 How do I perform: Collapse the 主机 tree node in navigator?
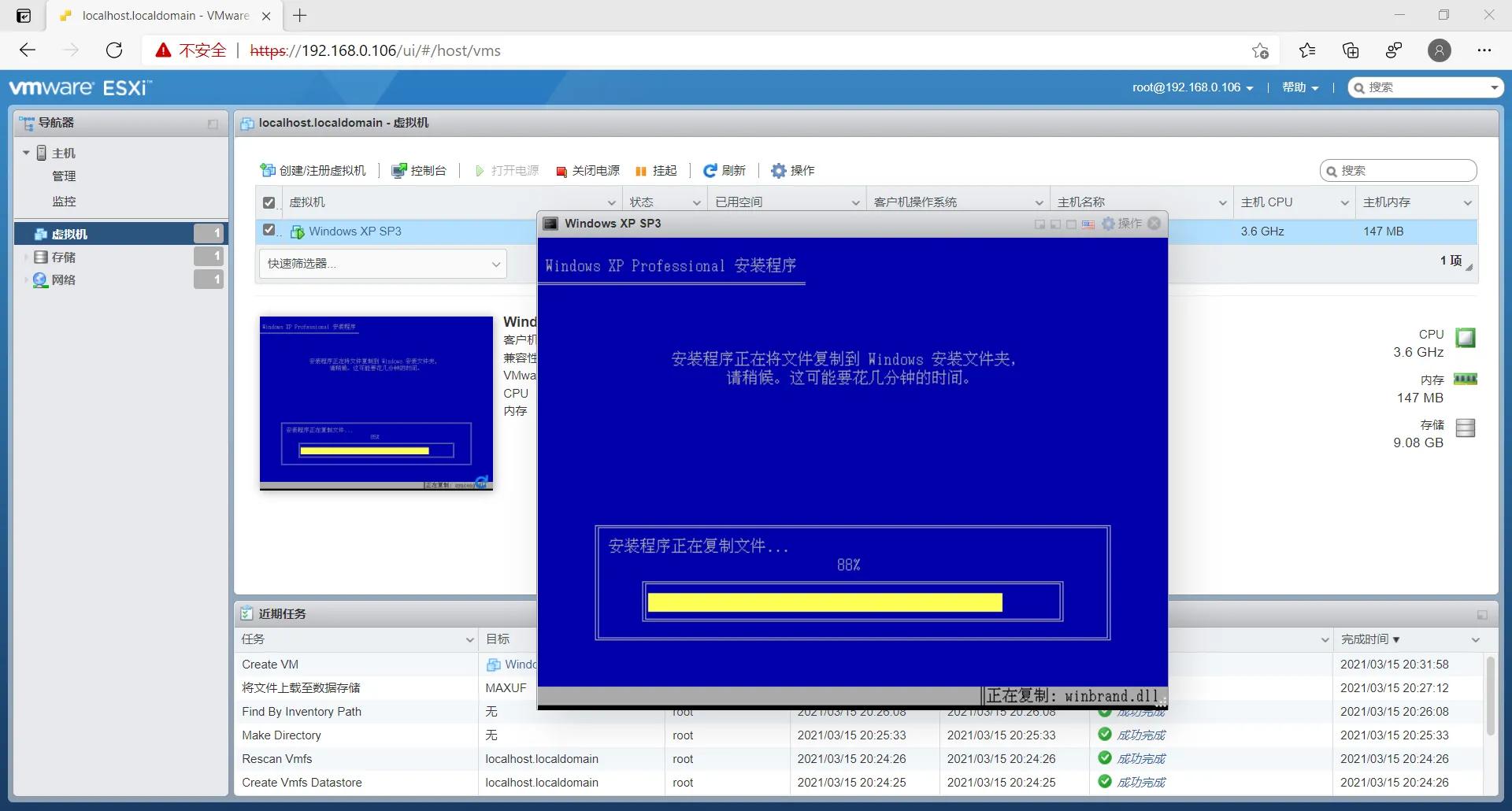(x=24, y=152)
